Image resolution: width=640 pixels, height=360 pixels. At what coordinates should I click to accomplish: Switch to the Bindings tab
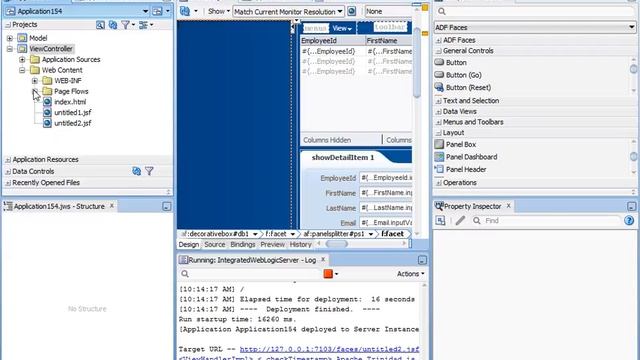(242, 244)
